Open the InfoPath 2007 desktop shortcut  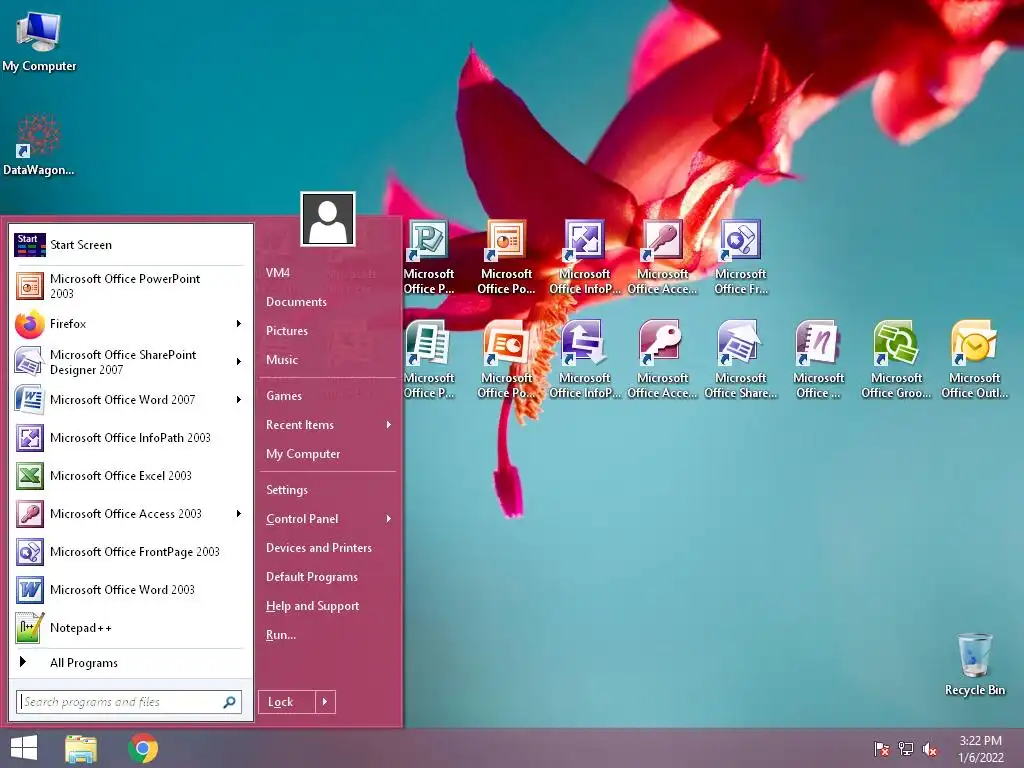(584, 359)
